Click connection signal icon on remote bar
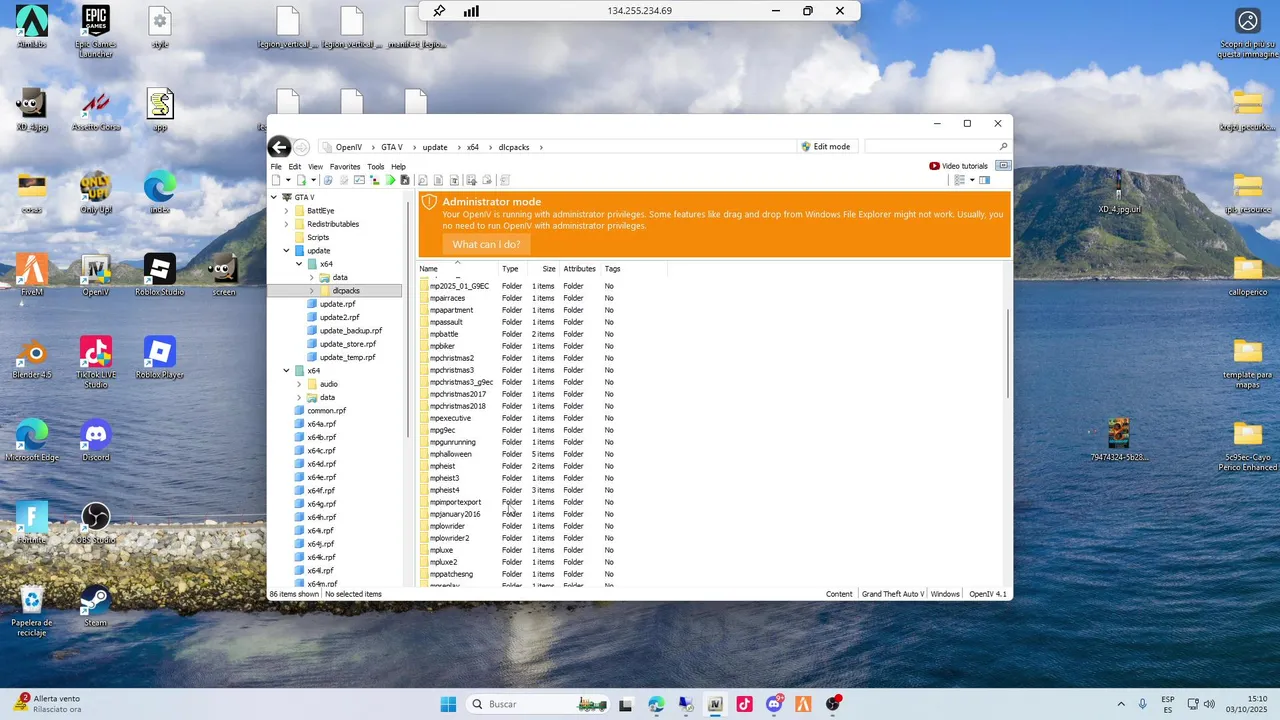Screen dimensions: 1280x720 [471, 11]
